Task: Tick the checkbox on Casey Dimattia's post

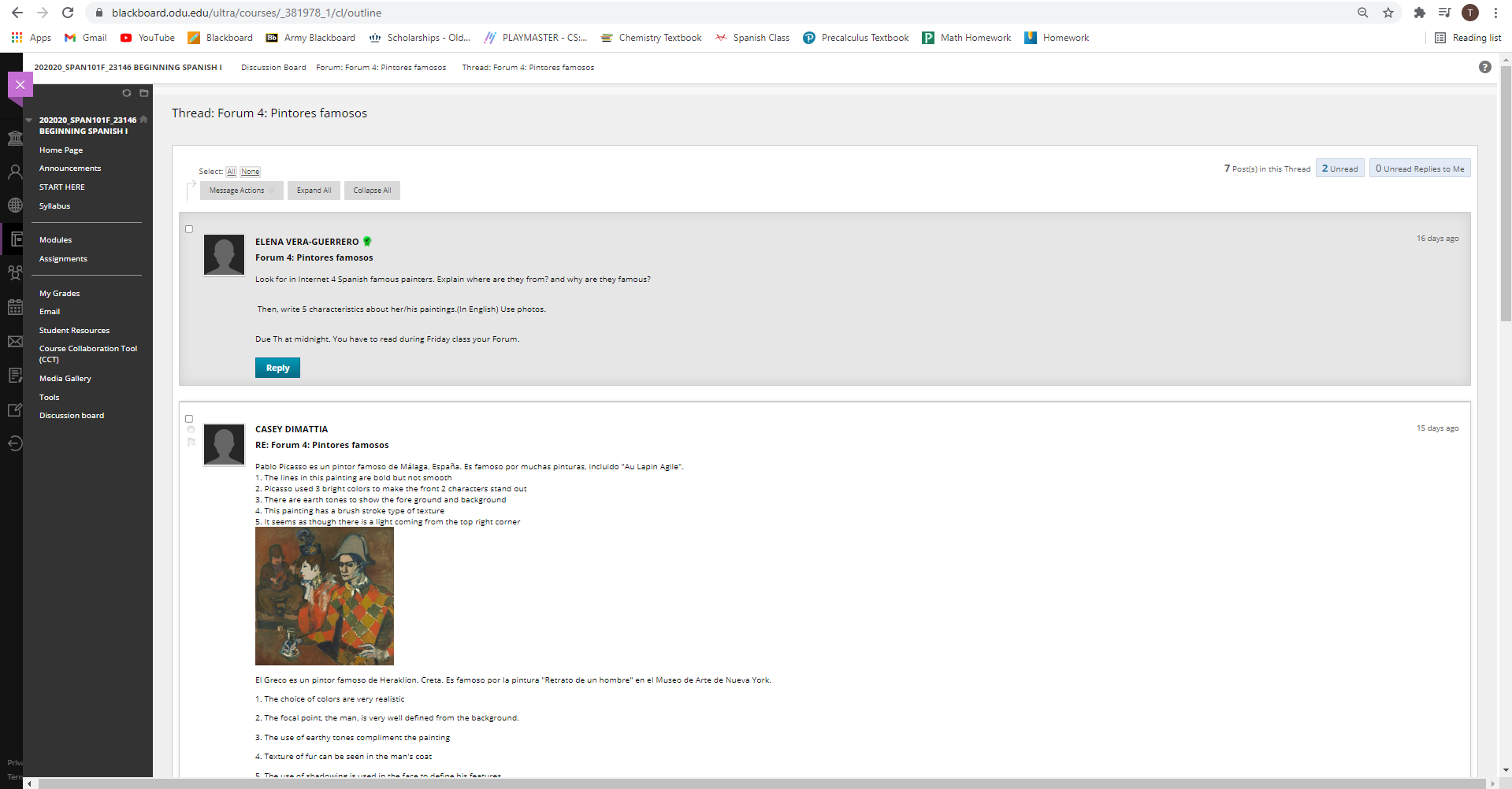Action: [189, 419]
